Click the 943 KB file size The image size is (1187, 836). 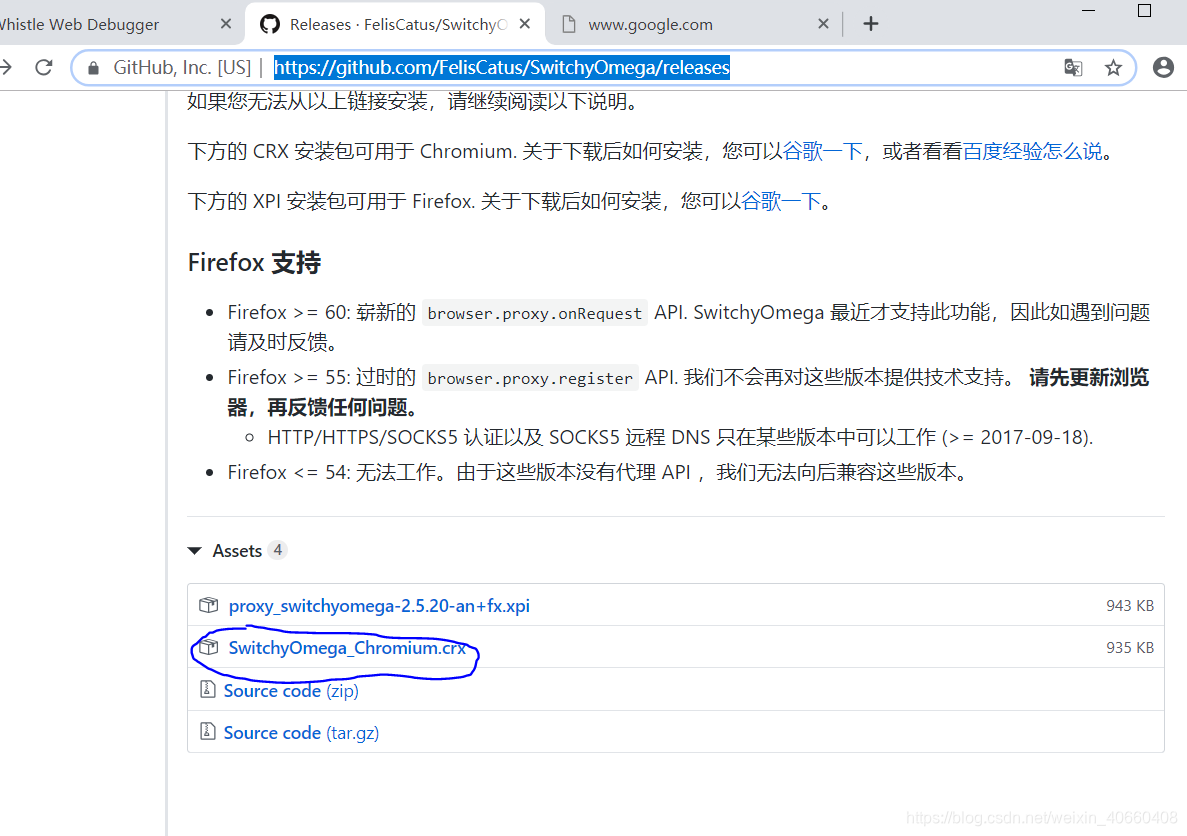pyautogui.click(x=1129, y=606)
